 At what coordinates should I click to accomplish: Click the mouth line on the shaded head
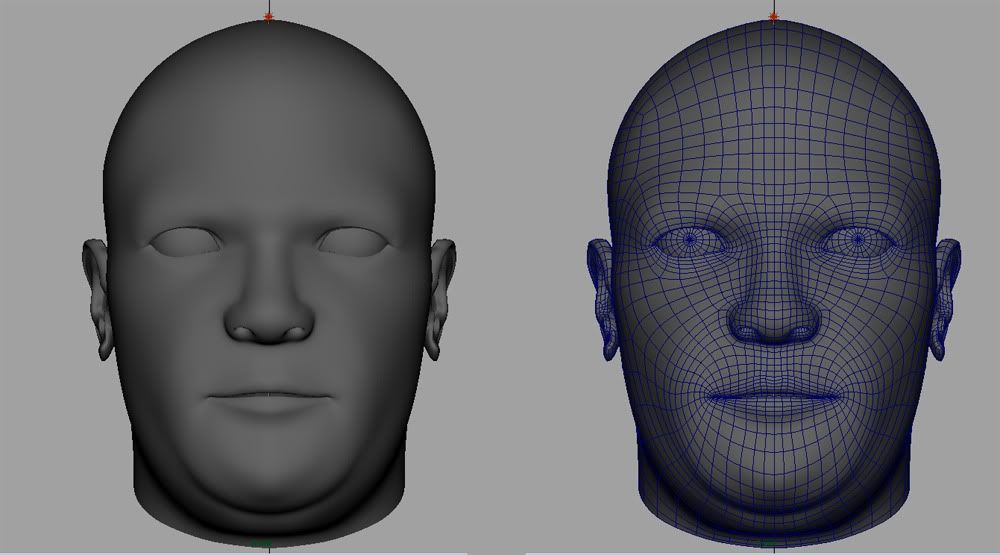[x=270, y=396]
